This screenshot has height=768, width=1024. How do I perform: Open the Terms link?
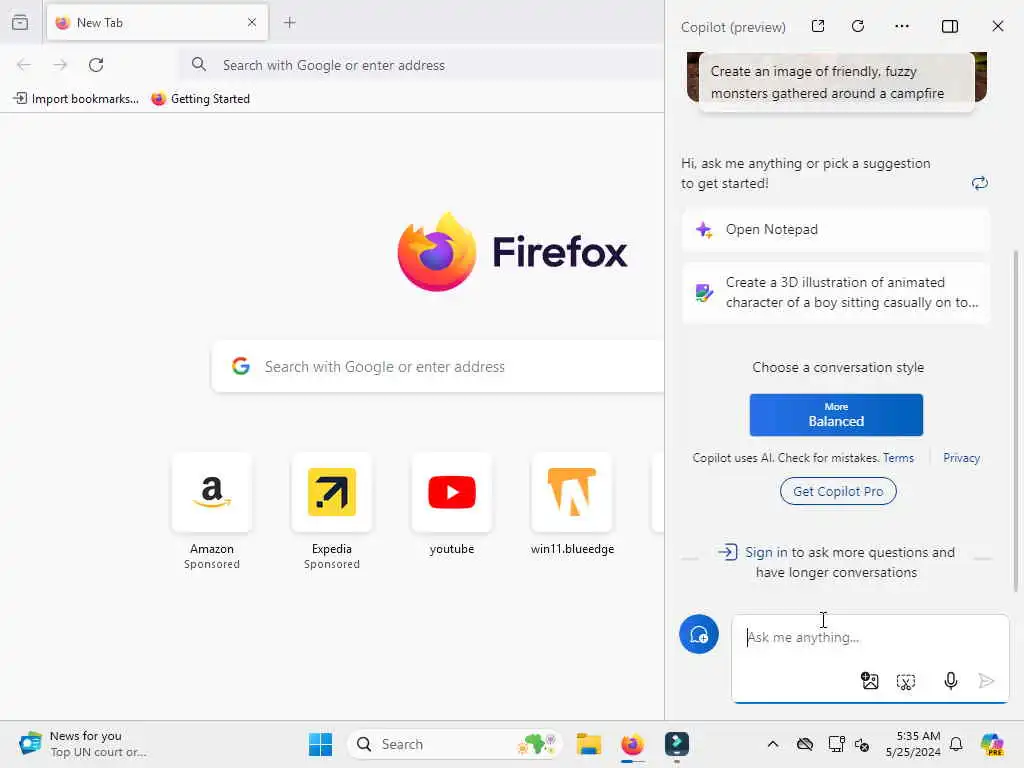point(898,458)
